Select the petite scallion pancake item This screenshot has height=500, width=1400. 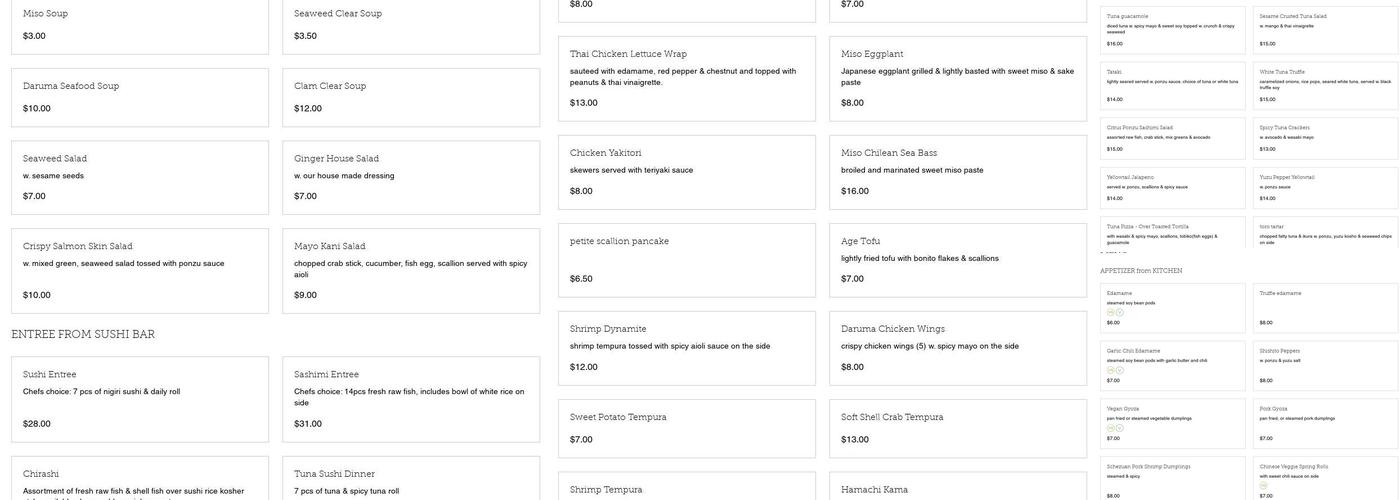pyautogui.click(x=686, y=260)
